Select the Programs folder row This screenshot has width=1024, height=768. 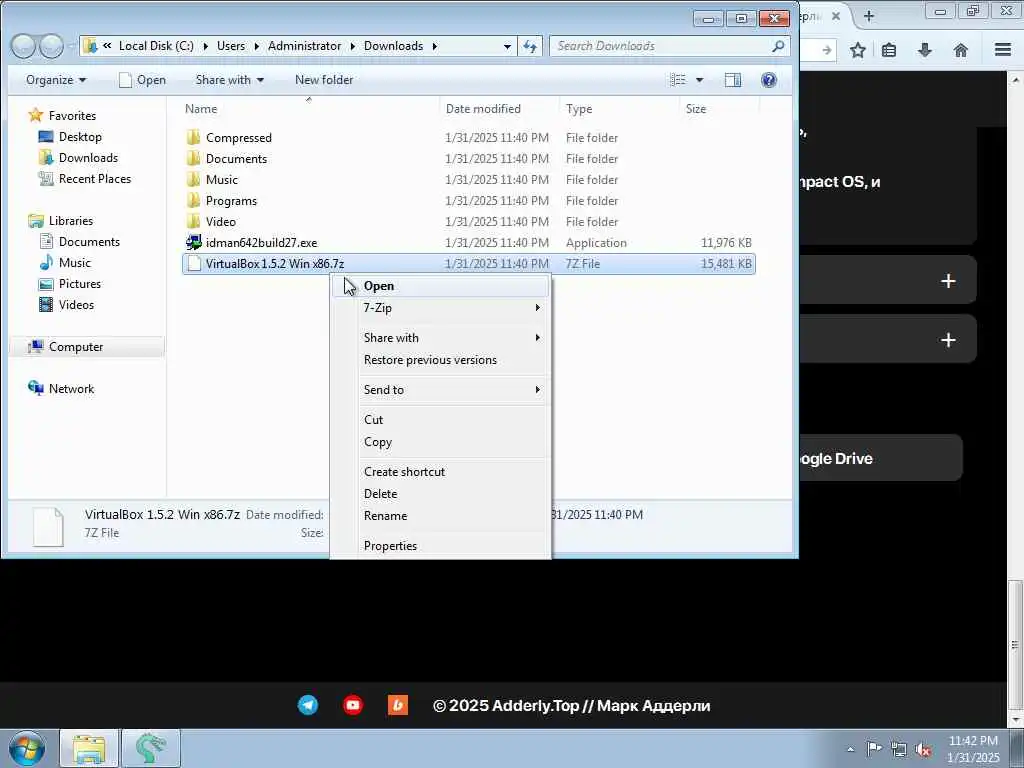point(468,200)
